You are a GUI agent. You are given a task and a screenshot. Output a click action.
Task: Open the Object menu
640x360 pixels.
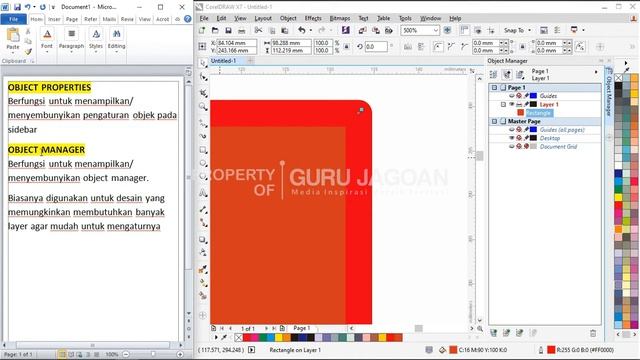288,18
